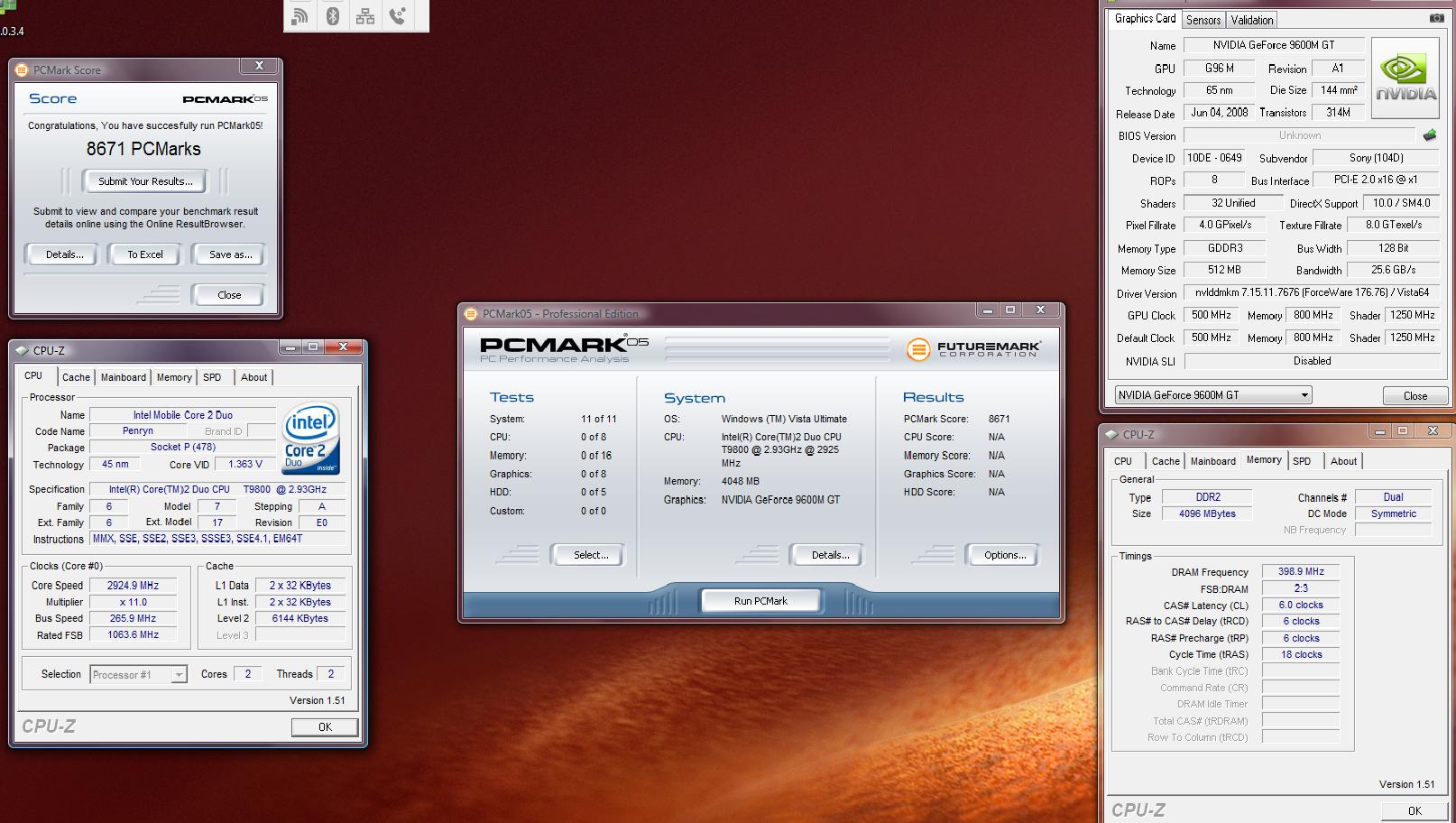Open CPU tab in right CPU-Z window
This screenshot has height=823, width=1456.
[1123, 461]
